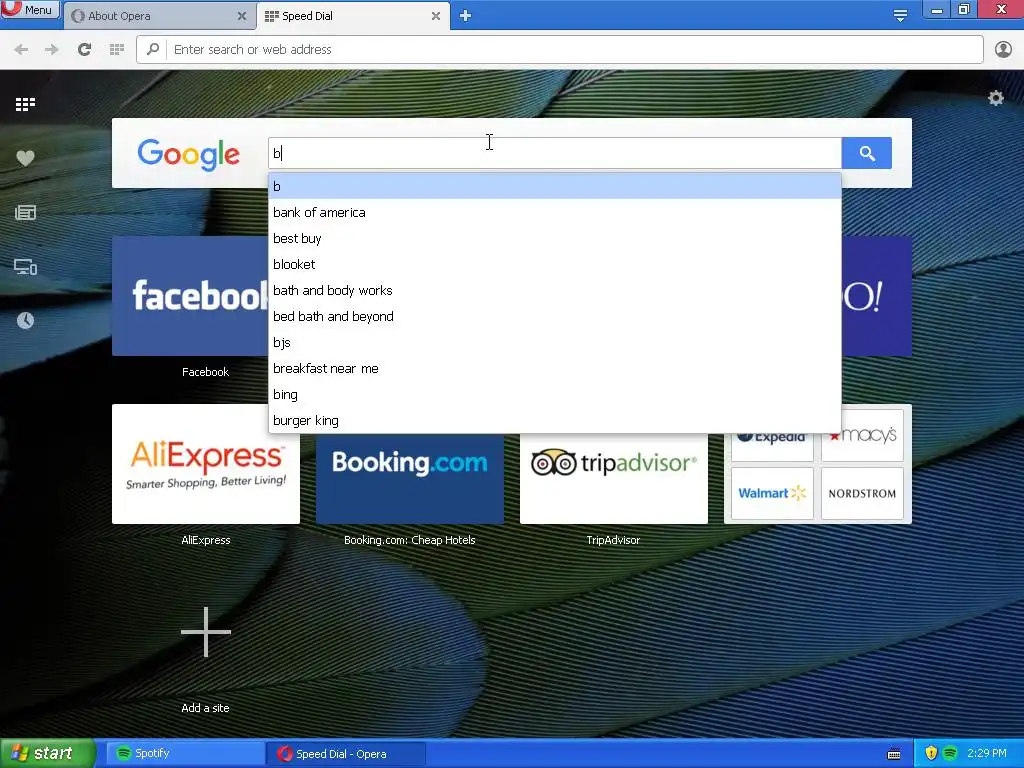Click the address bar search magnifier icon
Image resolution: width=1024 pixels, height=768 pixels.
coord(153,49)
